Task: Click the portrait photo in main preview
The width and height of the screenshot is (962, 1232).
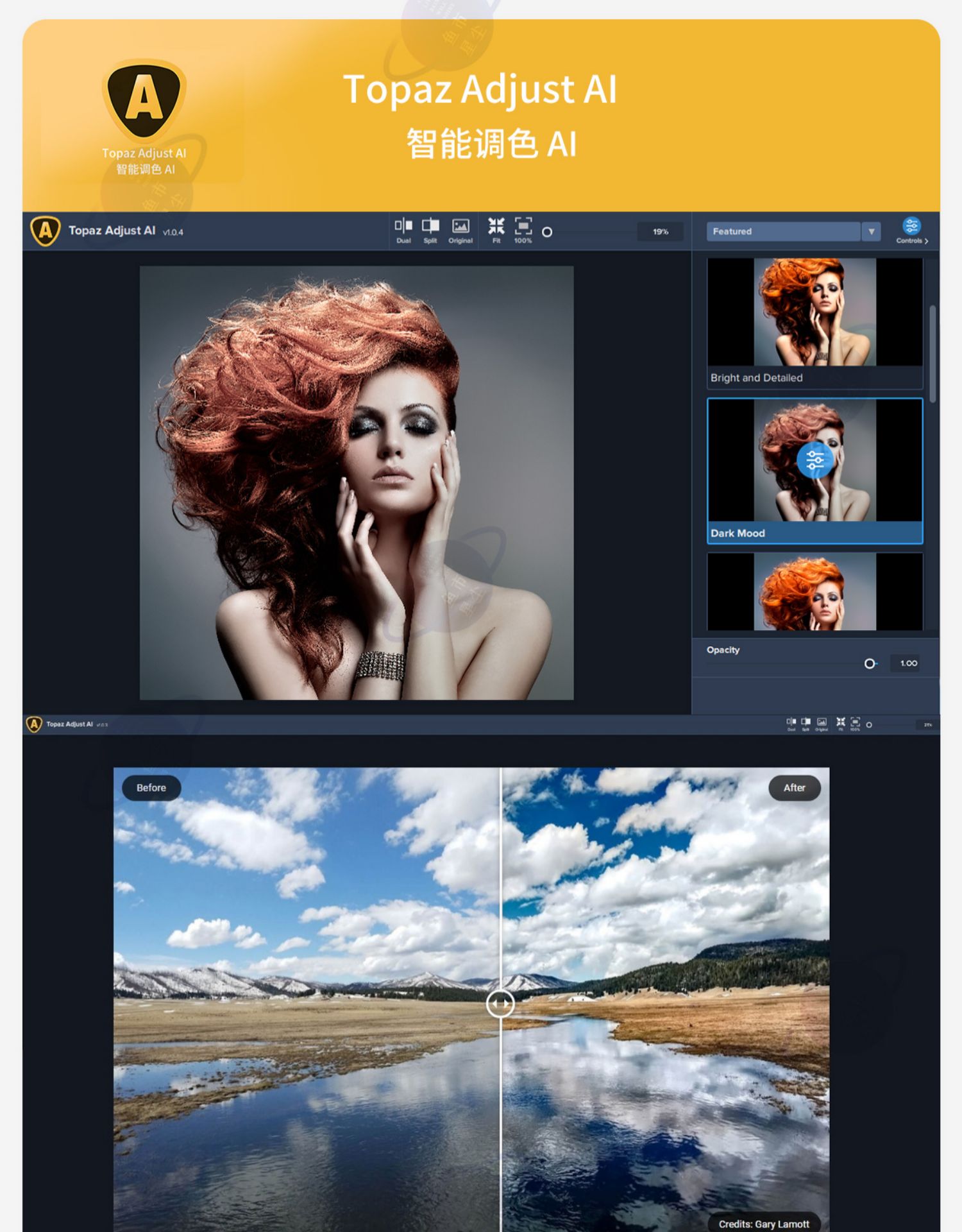Action: coord(357,483)
